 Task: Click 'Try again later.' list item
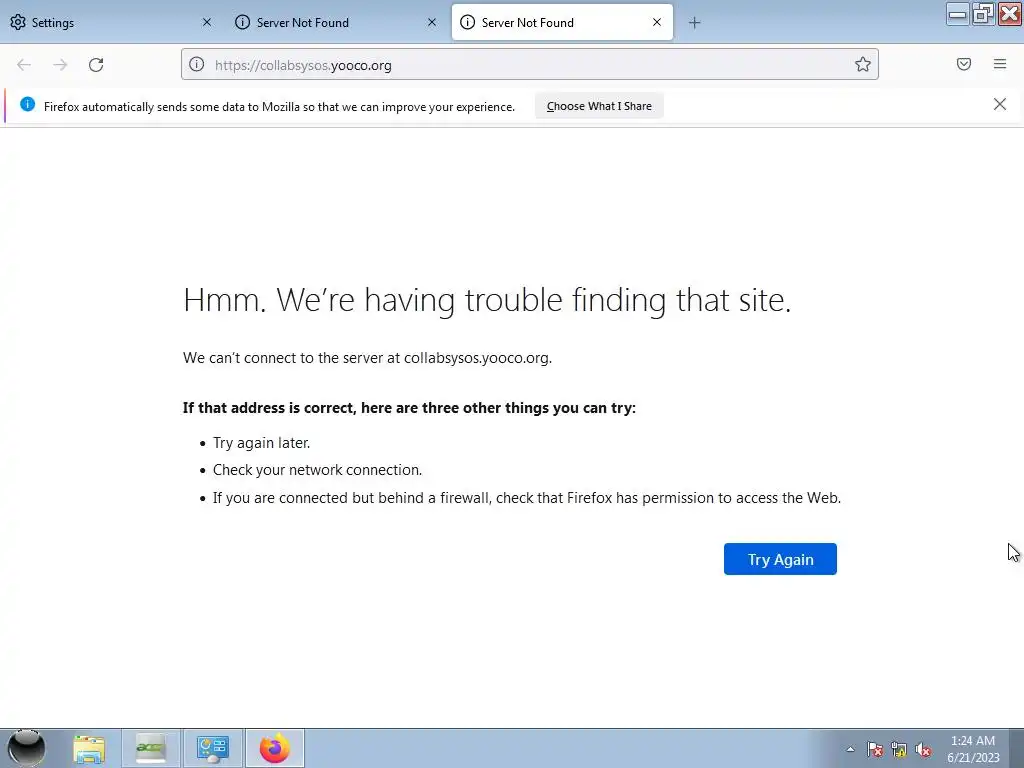pos(261,443)
